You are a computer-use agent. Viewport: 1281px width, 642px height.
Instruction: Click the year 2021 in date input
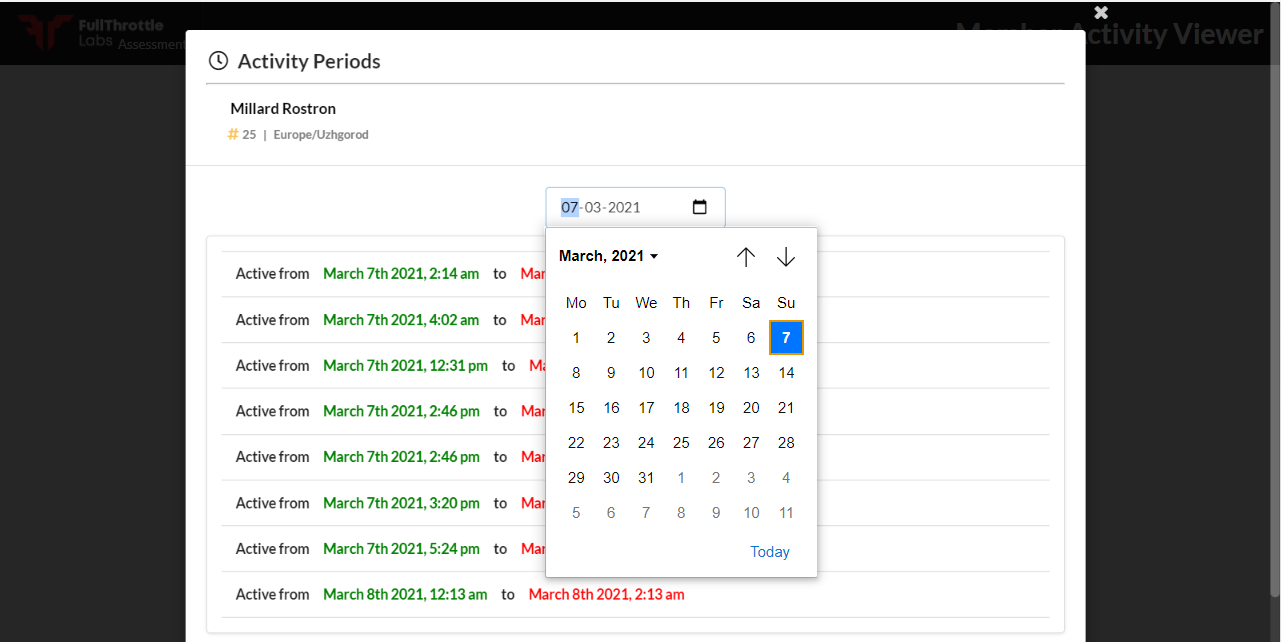(x=625, y=208)
